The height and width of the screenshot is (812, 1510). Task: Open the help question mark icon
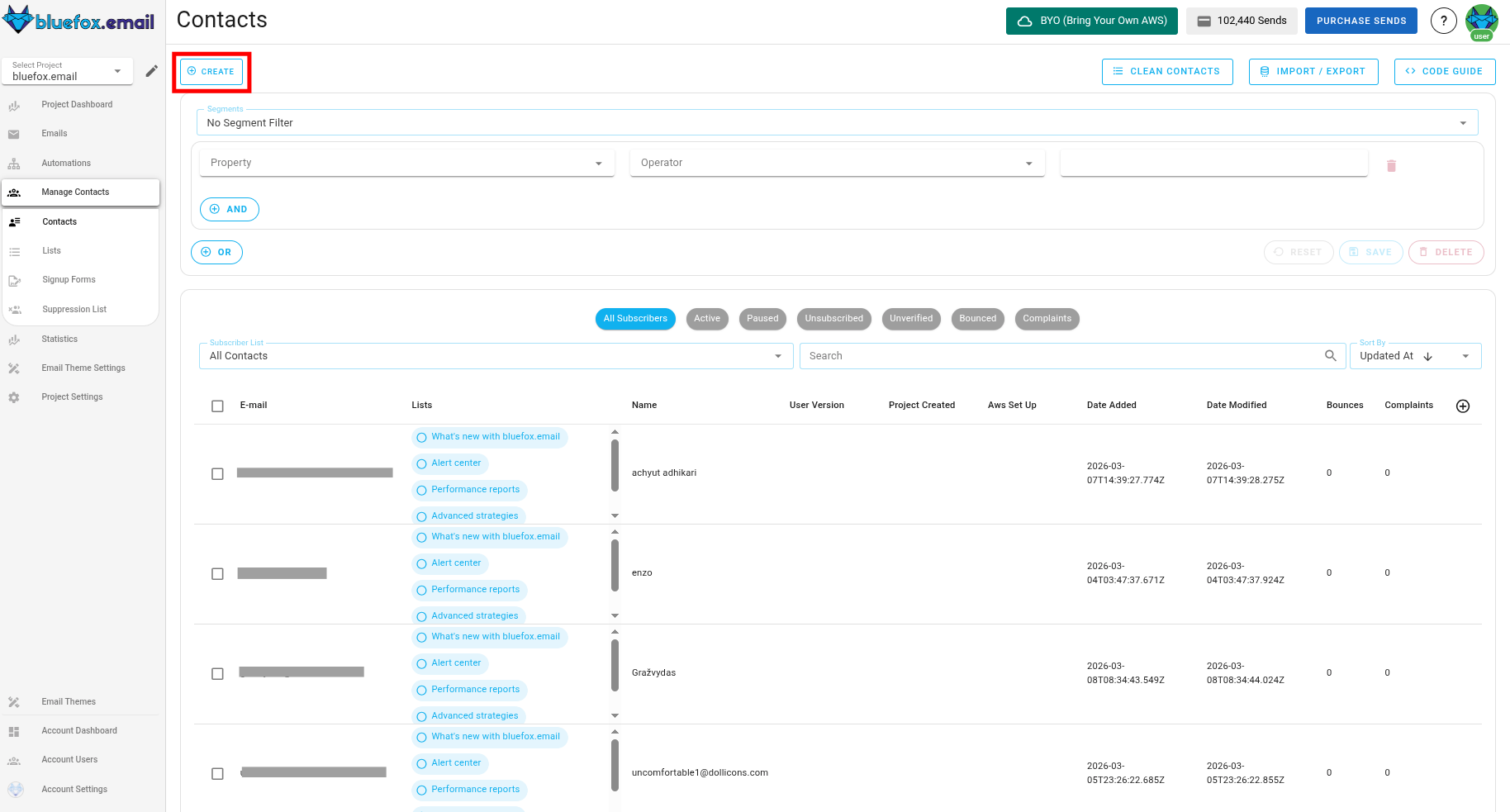coord(1443,20)
